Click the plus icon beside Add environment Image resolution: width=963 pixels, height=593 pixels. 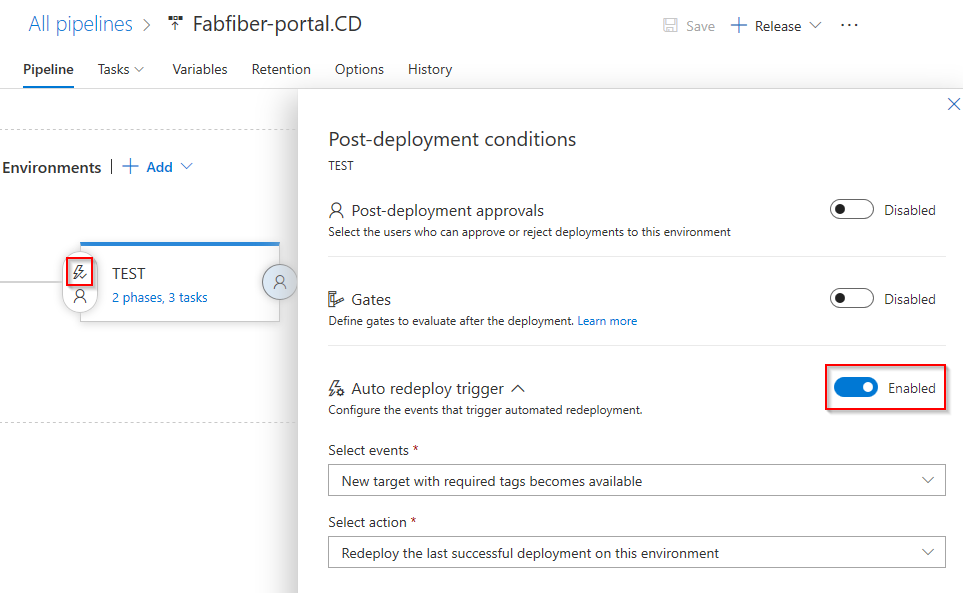click(130, 166)
